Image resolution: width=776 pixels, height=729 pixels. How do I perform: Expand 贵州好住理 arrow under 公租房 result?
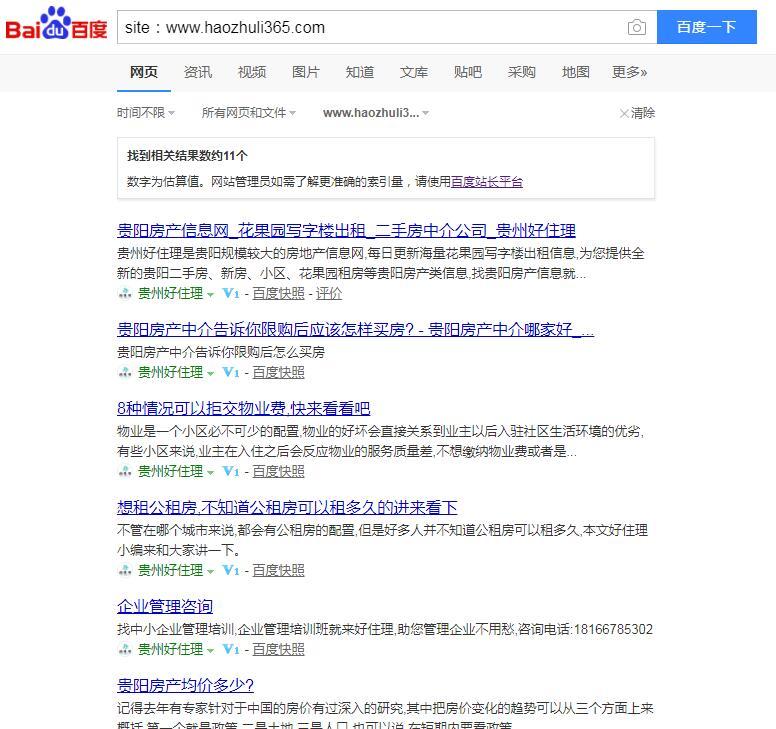[x=210, y=572]
